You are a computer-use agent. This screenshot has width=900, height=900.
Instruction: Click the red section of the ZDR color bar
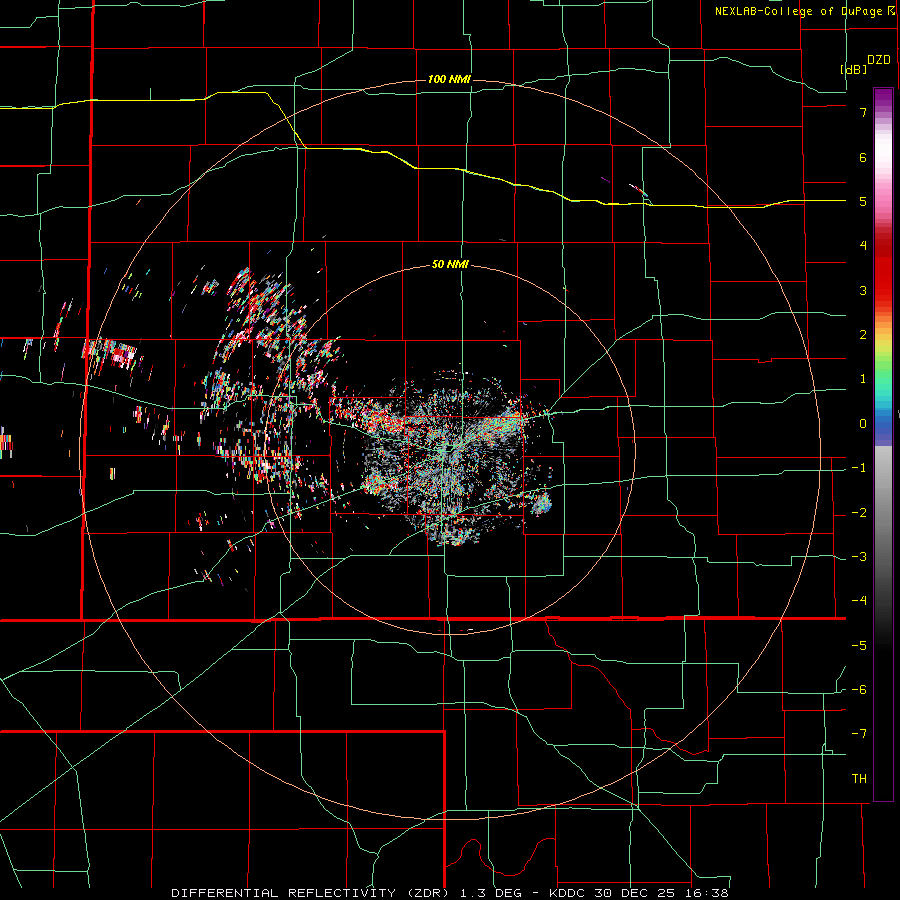883,270
